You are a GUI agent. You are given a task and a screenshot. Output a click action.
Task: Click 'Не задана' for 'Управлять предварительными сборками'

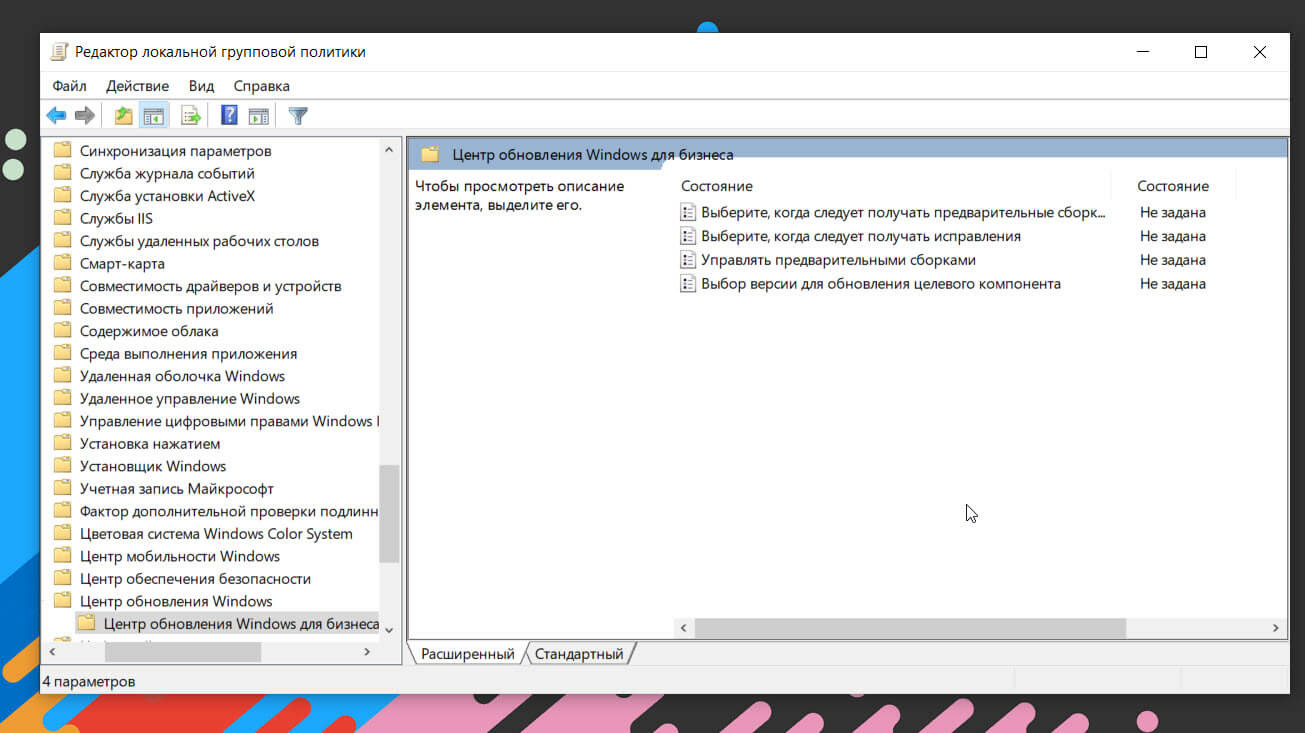[x=1173, y=260]
